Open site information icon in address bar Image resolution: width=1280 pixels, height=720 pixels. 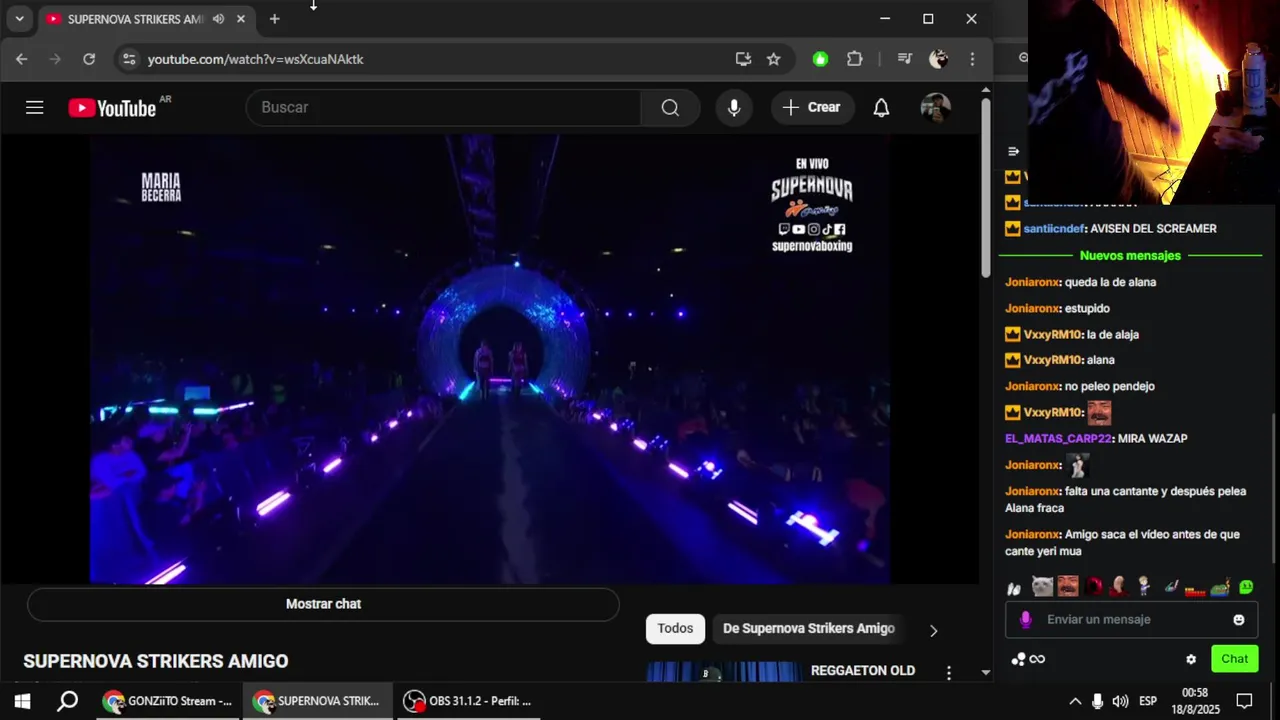coord(129,59)
